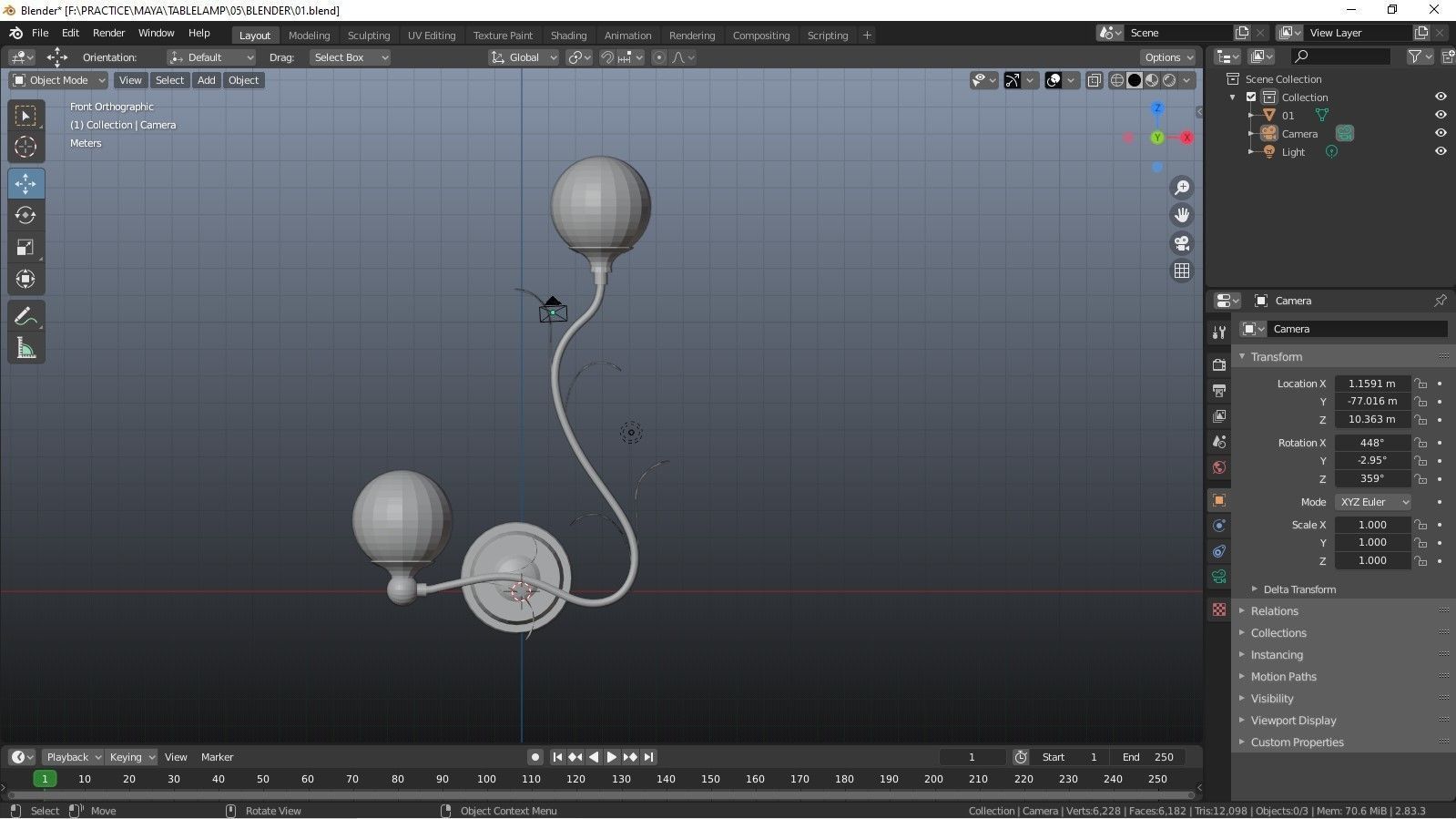Screen dimensions: 1456x819
Task: Open Physics properties tab icon
Action: [1219, 526]
